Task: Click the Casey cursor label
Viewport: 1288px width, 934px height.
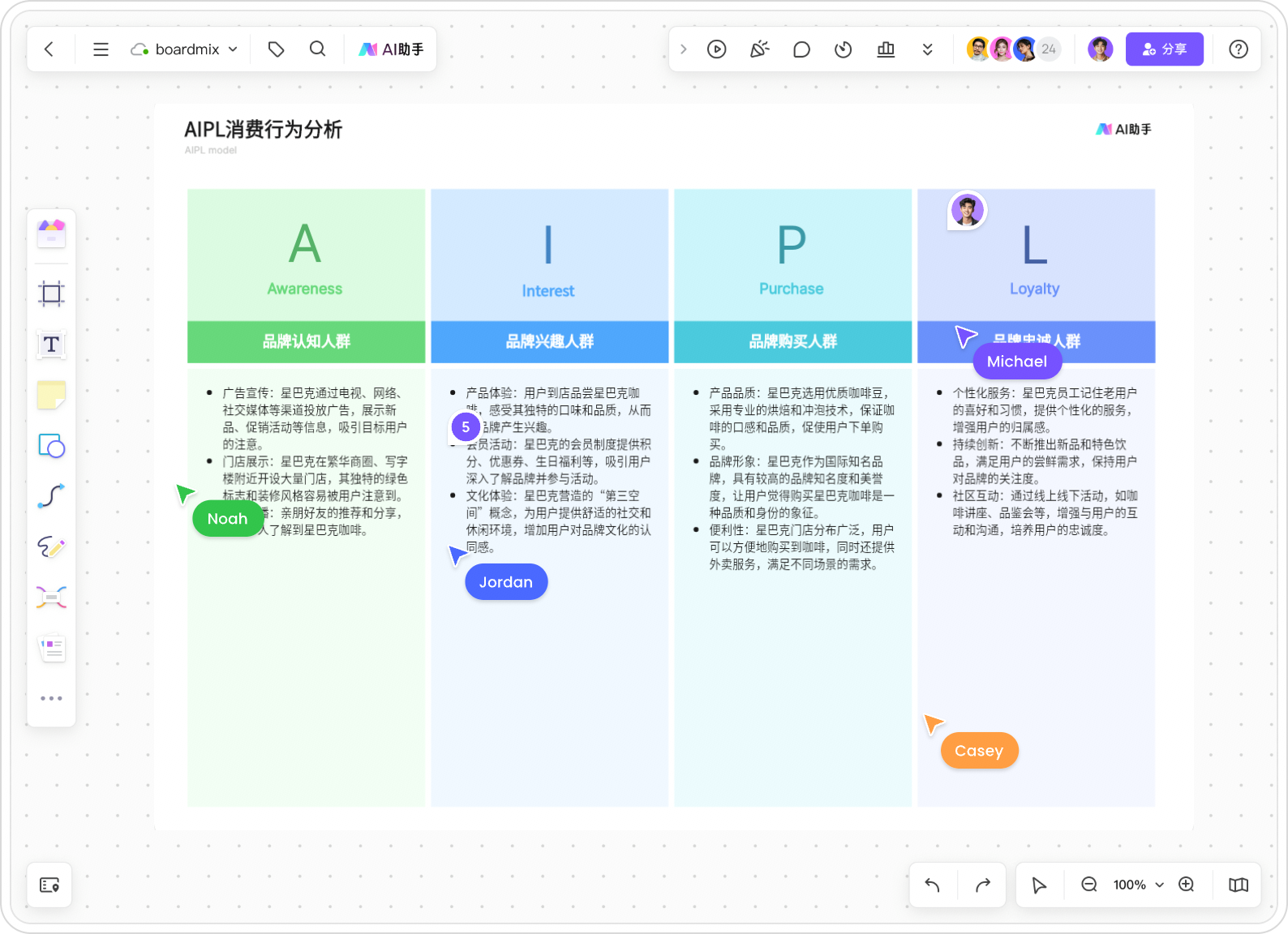Action: (979, 751)
